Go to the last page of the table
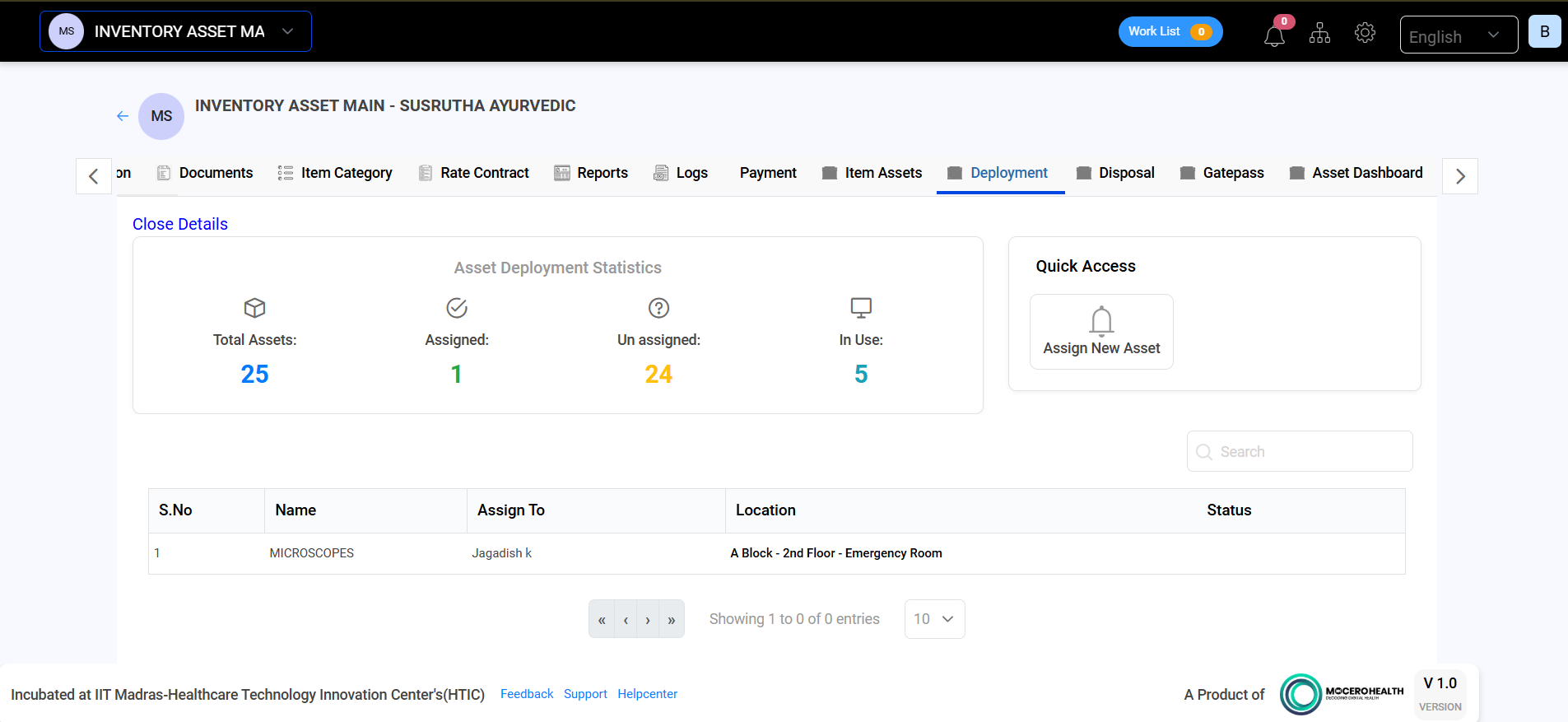The height and width of the screenshot is (722, 1568). (672, 620)
